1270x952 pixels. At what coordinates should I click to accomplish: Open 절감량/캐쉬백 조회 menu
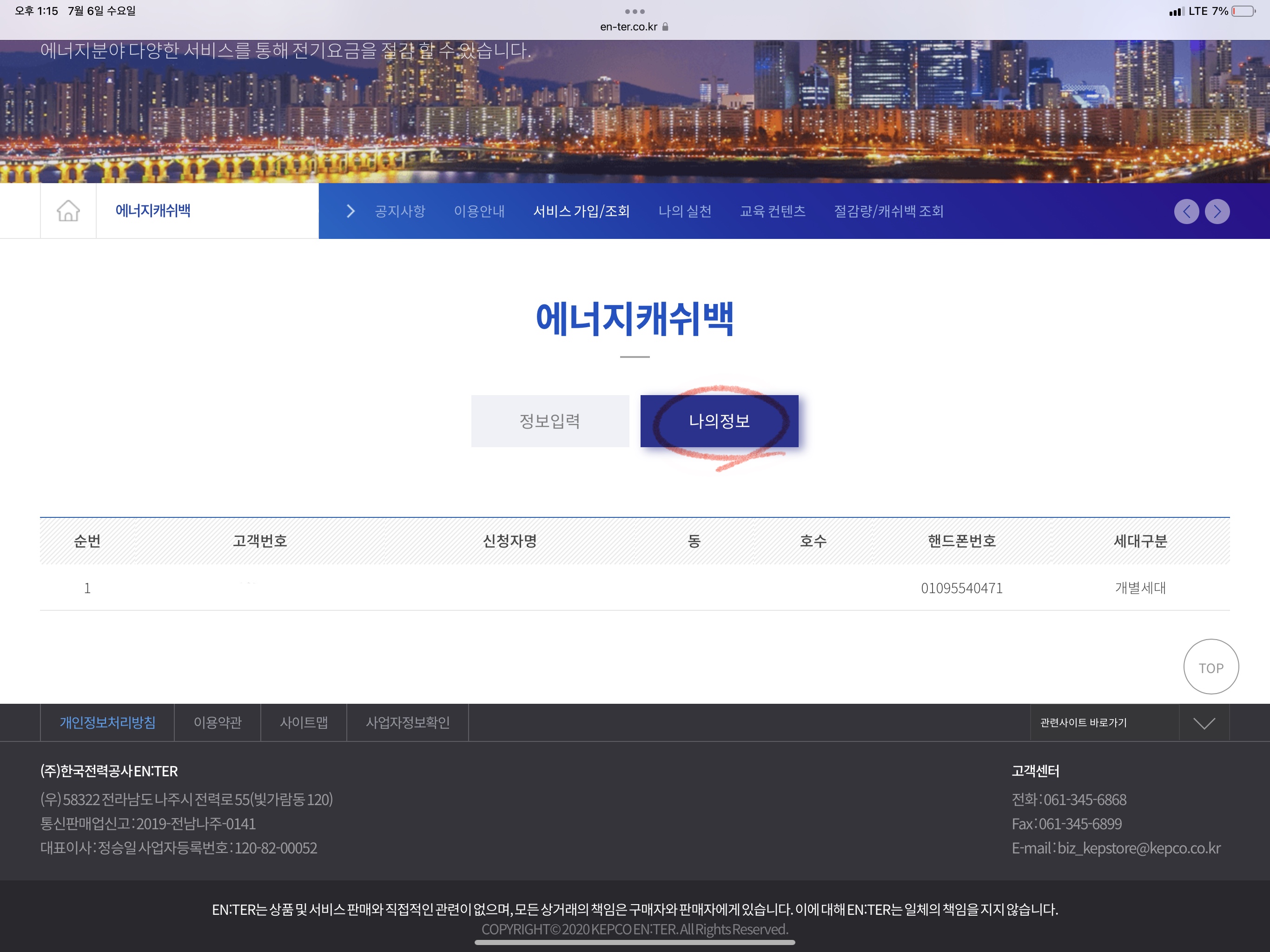click(888, 212)
